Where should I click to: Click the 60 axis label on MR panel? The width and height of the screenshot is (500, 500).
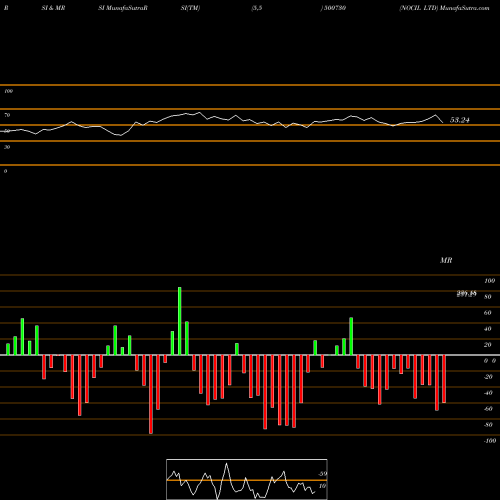pyautogui.click(x=488, y=313)
